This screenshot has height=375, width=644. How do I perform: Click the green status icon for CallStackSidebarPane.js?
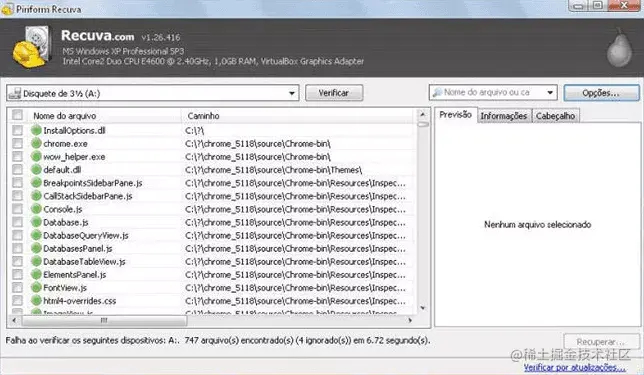click(36, 196)
